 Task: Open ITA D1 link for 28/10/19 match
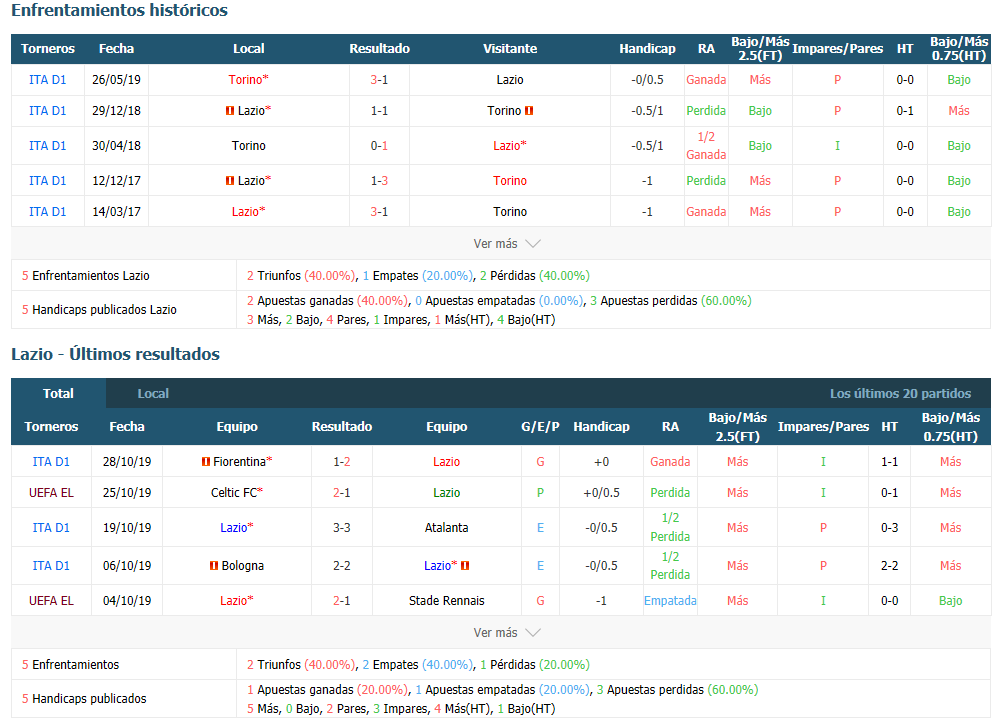click(x=51, y=462)
